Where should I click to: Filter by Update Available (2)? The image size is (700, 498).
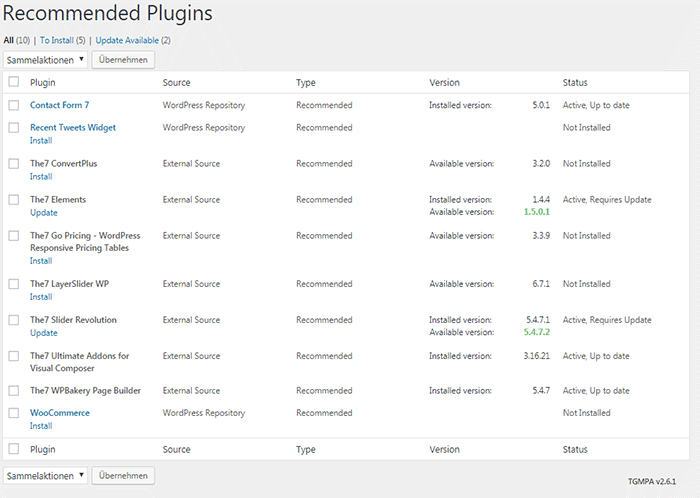pyautogui.click(x=133, y=40)
